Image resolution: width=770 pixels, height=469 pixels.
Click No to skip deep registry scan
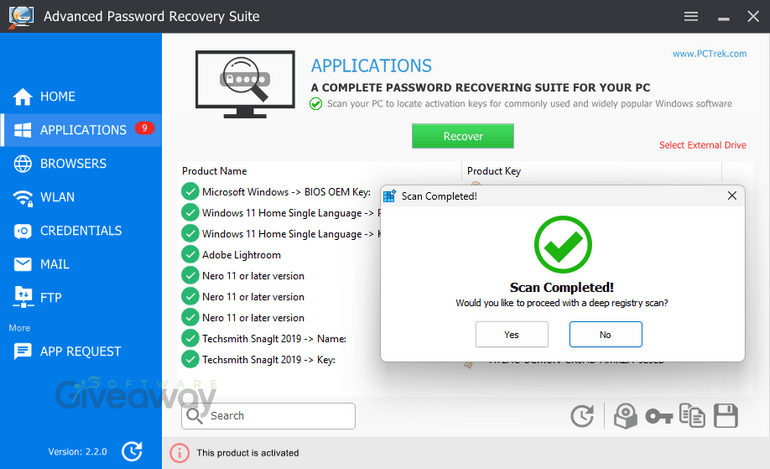pyautogui.click(x=605, y=334)
